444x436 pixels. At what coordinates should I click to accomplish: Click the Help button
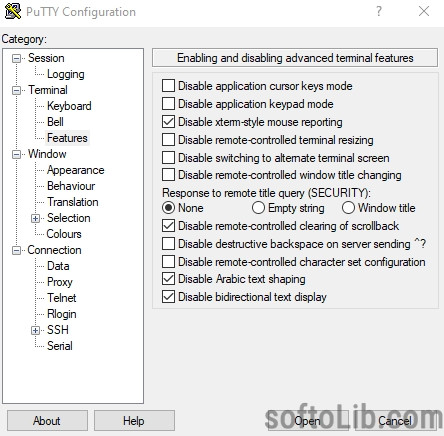point(134,421)
